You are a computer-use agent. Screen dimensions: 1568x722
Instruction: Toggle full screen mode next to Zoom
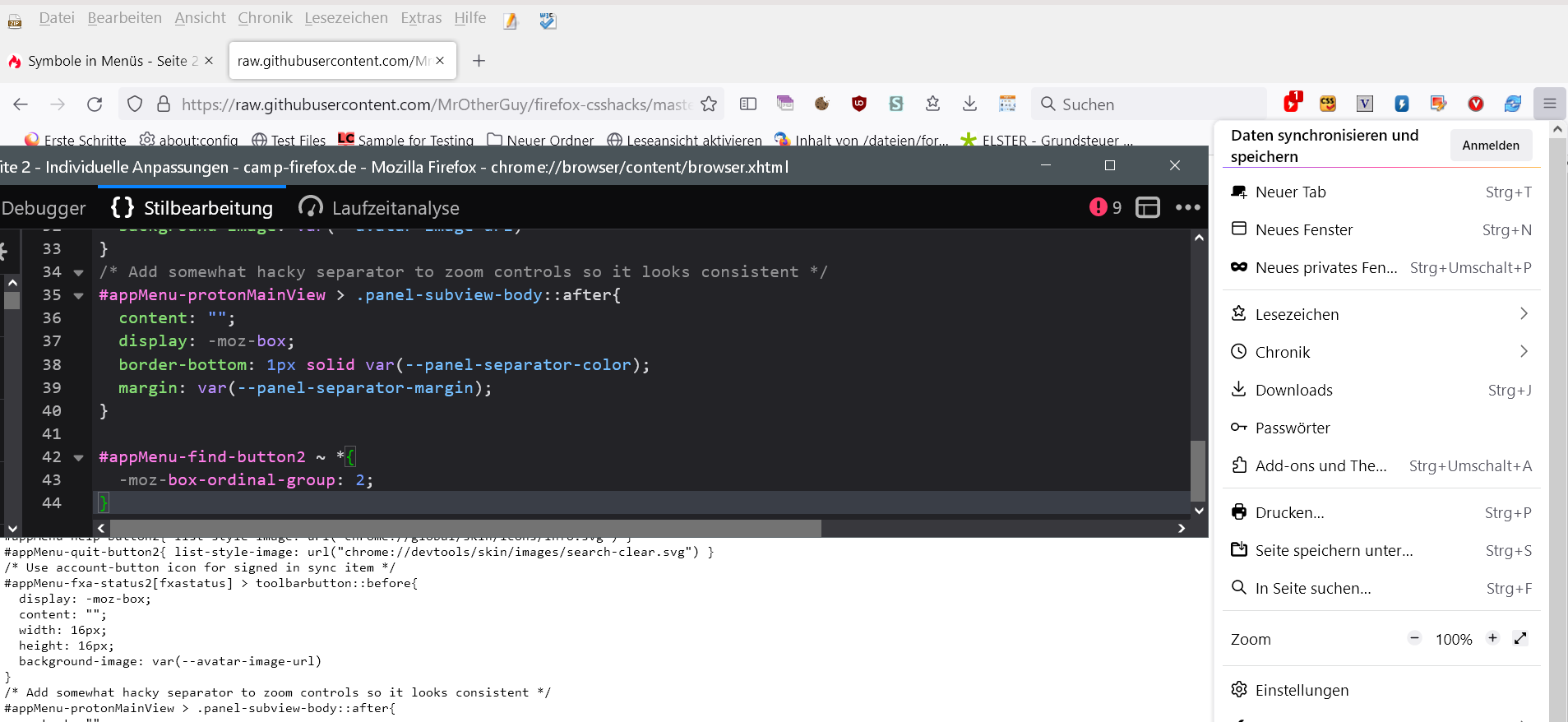[x=1520, y=638]
